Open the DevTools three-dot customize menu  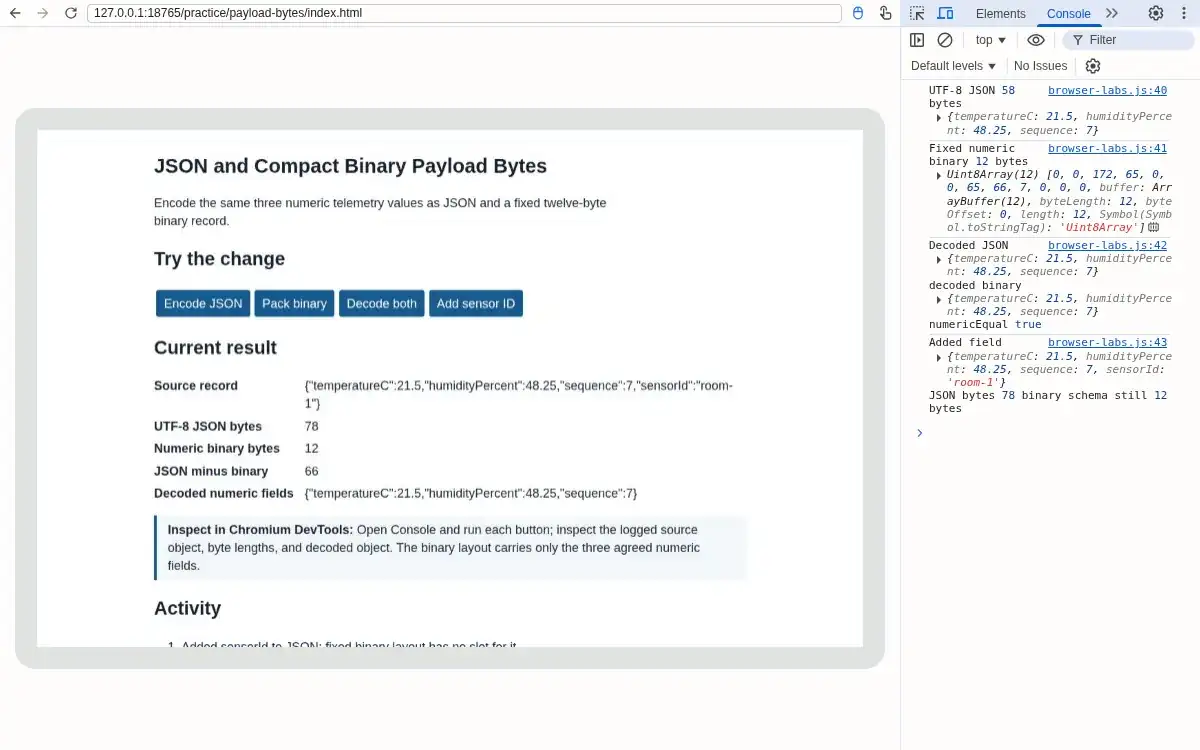point(1183,13)
